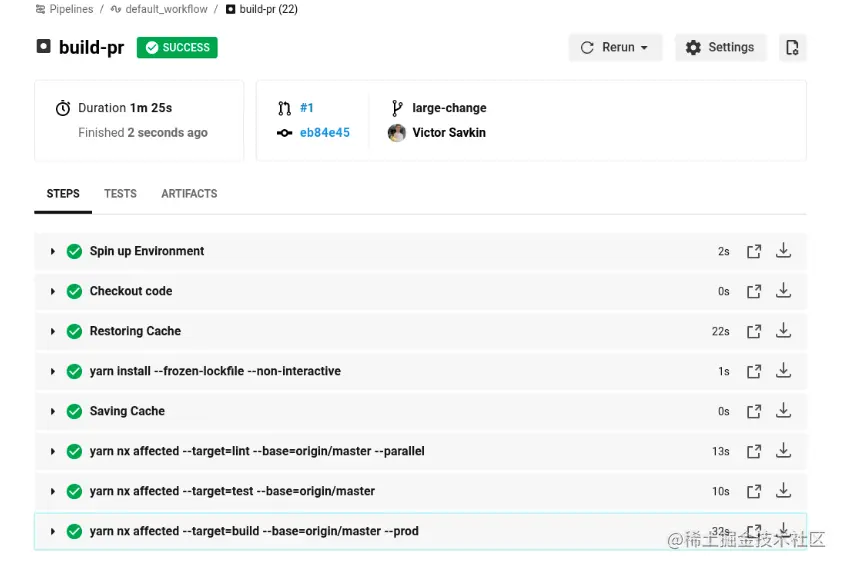Click the branch icon beside large-change
This screenshot has height=567, width=843.
(x=397, y=108)
